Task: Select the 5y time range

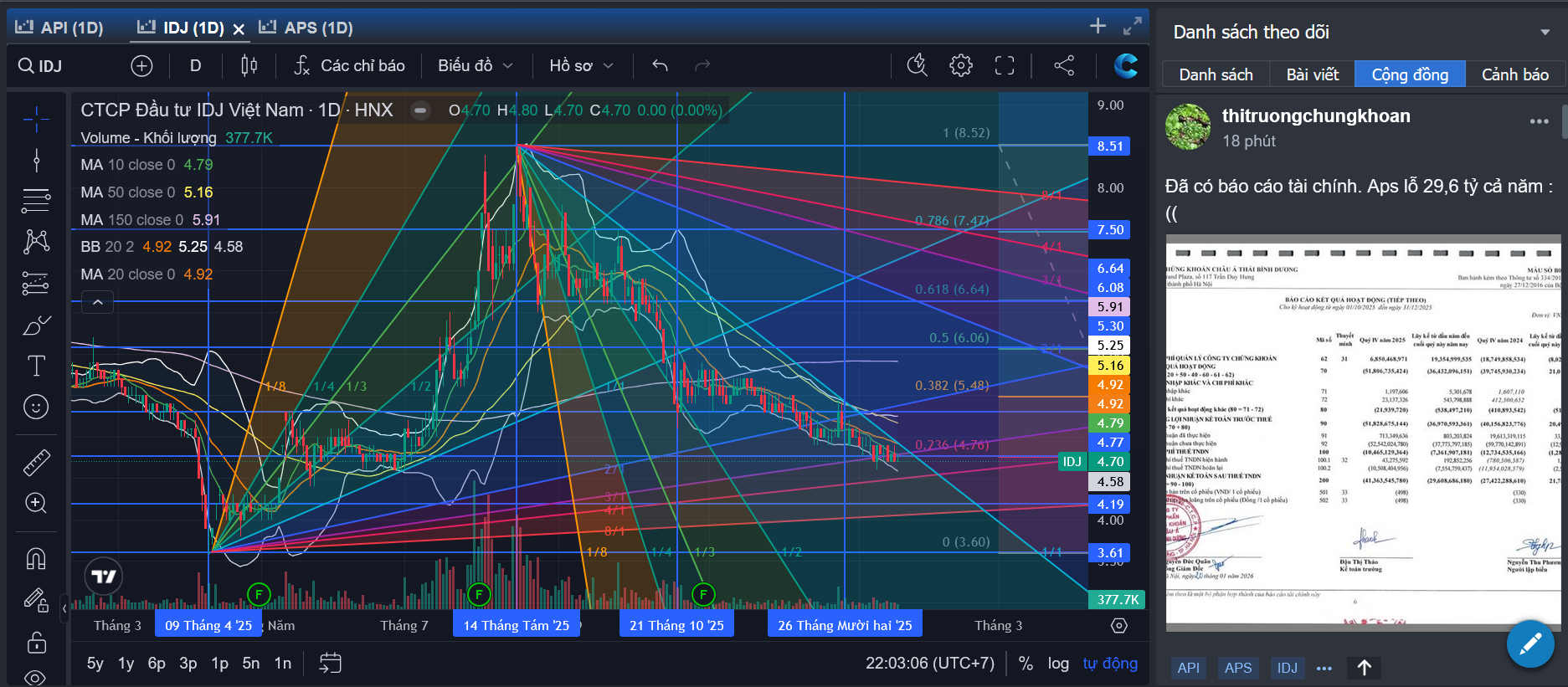Action: click(x=95, y=664)
